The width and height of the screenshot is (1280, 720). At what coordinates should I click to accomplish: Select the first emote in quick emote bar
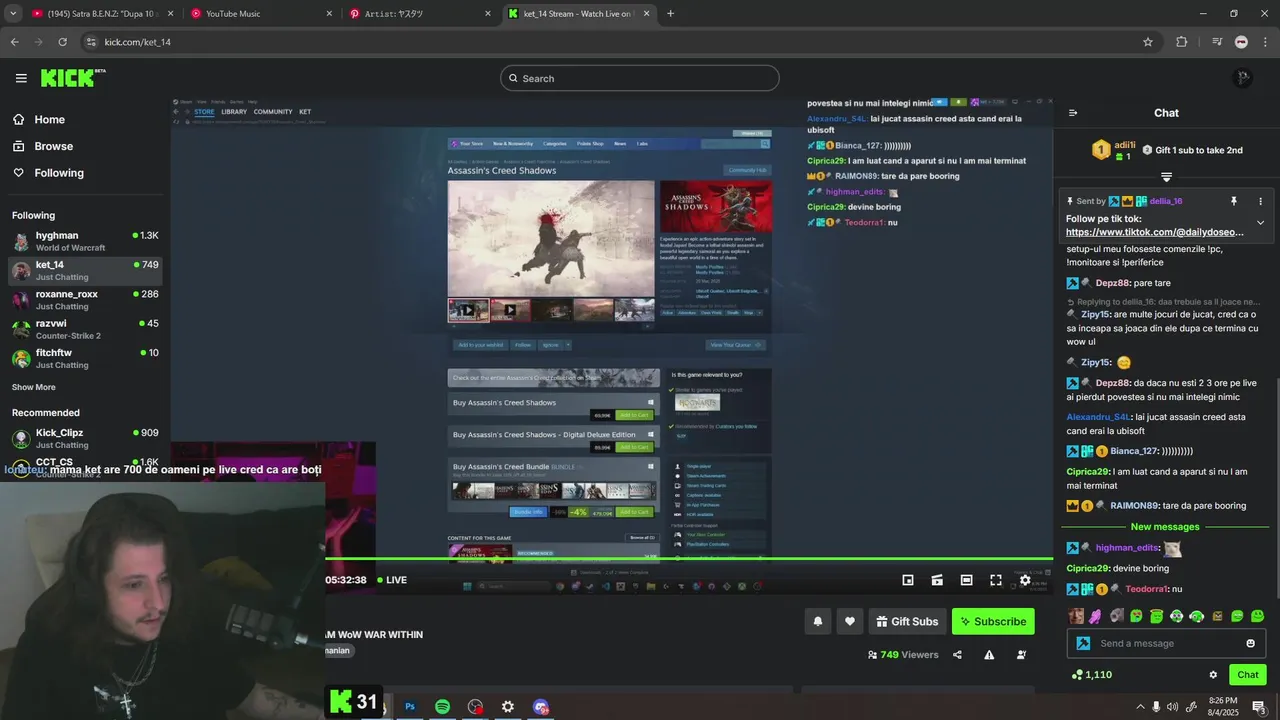point(1076,616)
